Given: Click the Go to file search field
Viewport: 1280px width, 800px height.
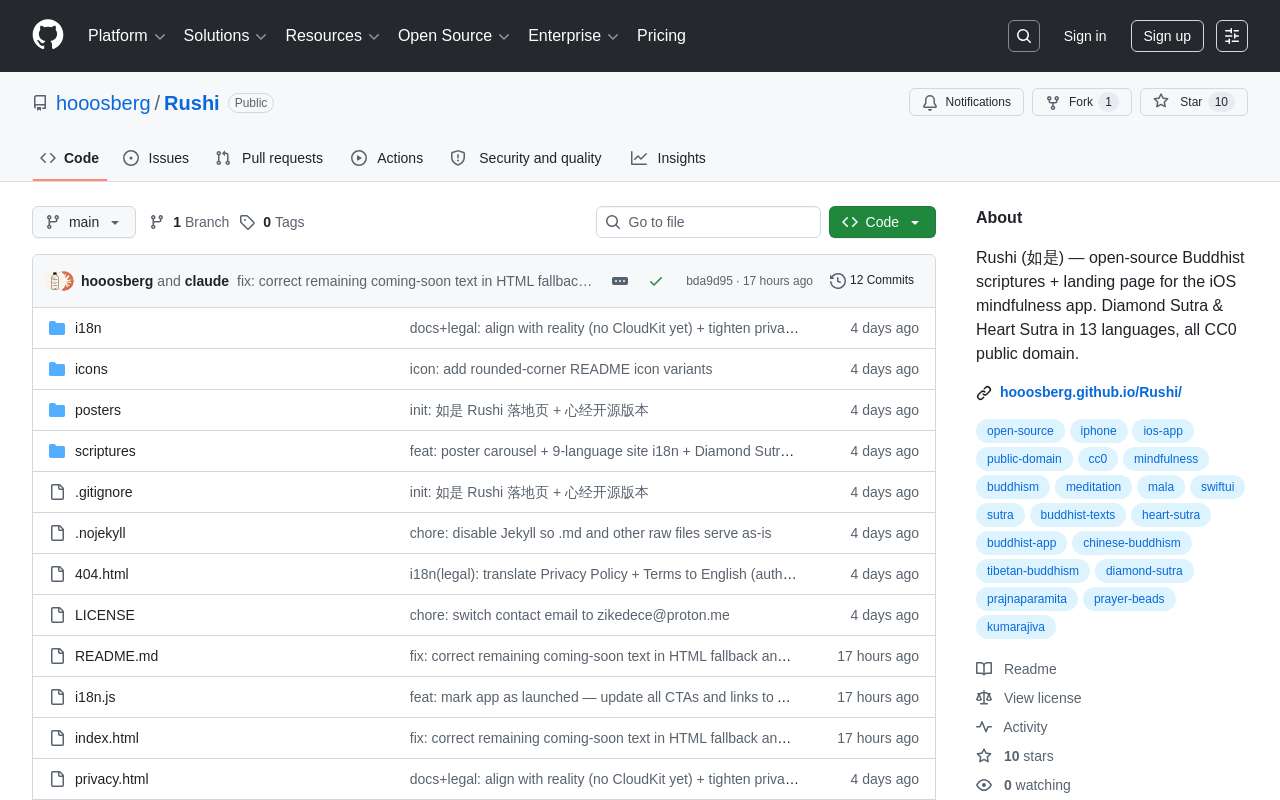Looking at the screenshot, I should pyautogui.click(x=708, y=222).
